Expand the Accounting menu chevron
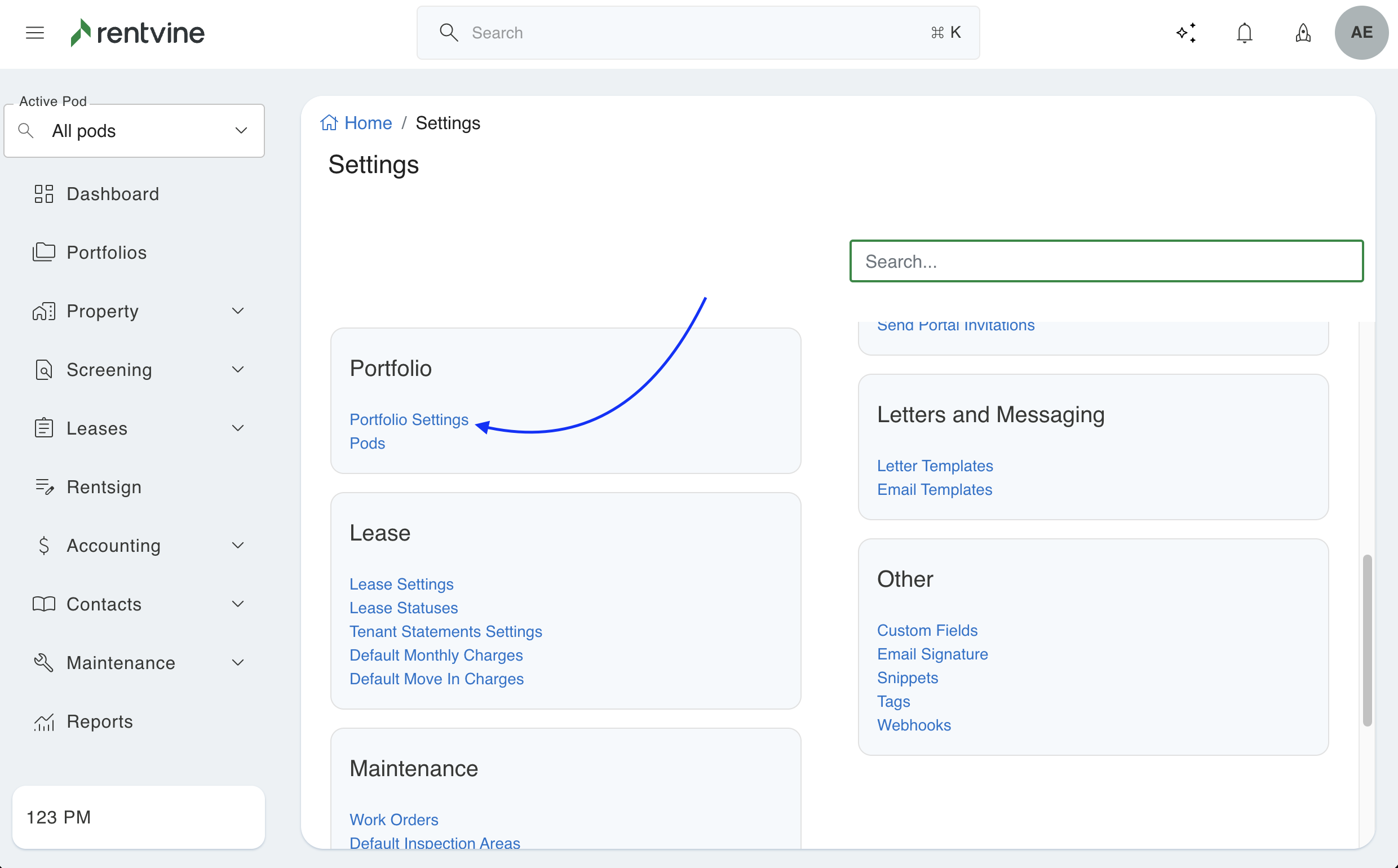This screenshot has width=1398, height=868. (x=238, y=546)
